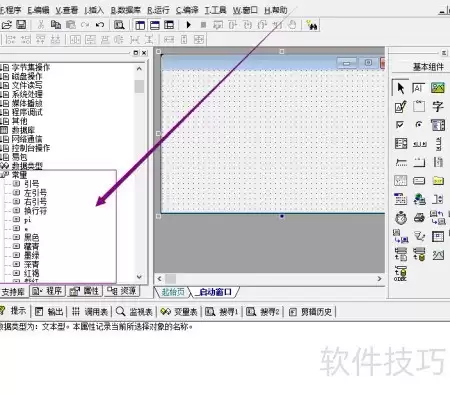Close the left support library panel
This screenshot has height=395, width=450.
[x=144, y=53]
